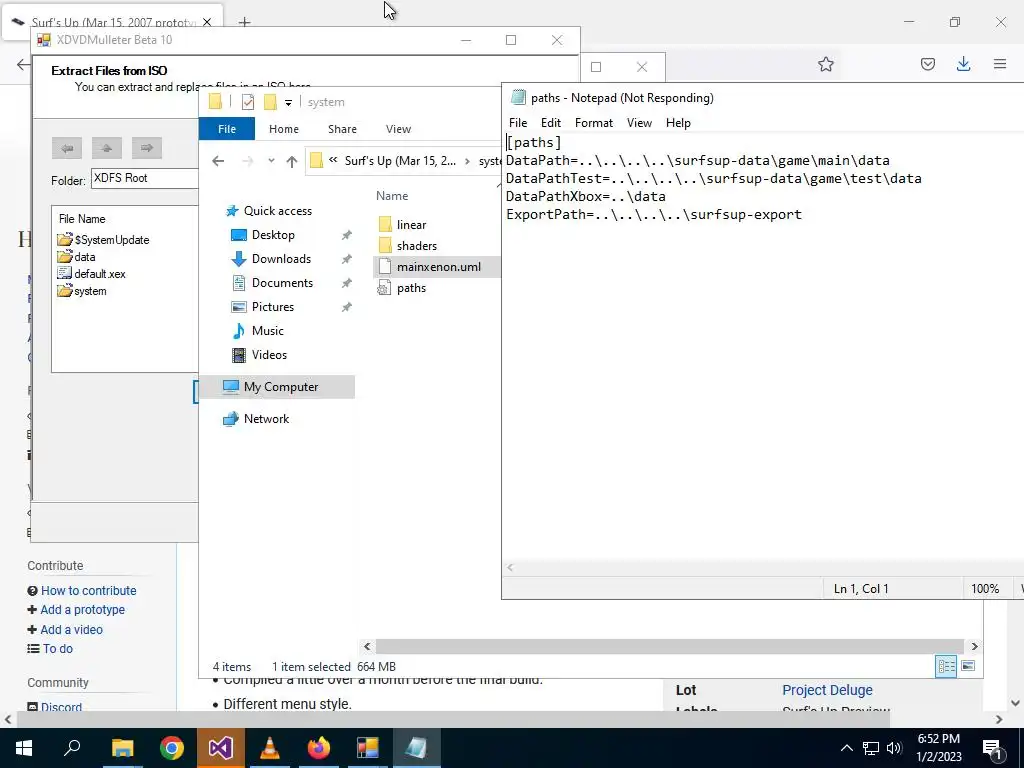Screen dimensions: 1024x768
Task: Click the XDFS Root folder field
Action: pos(144,178)
